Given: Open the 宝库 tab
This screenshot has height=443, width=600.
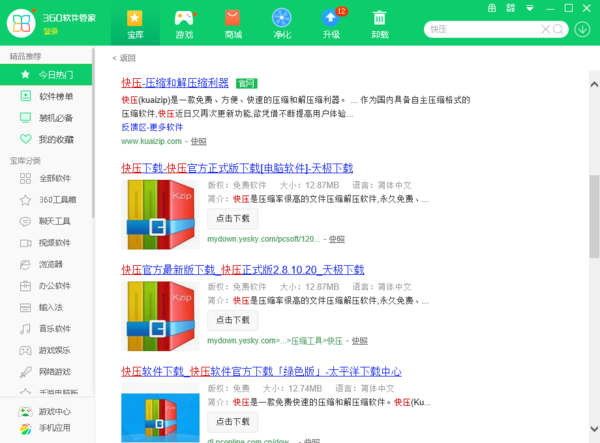Looking at the screenshot, I should (x=135, y=24).
